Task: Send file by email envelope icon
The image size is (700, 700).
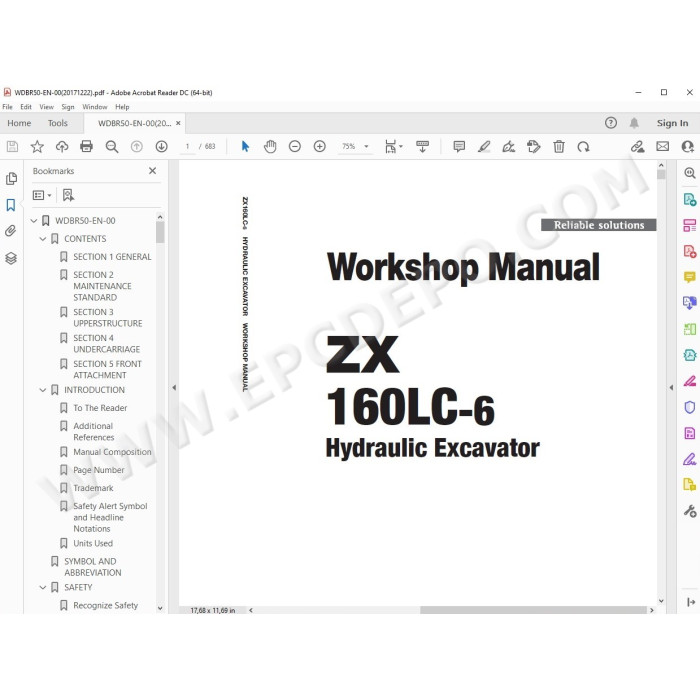Action: [663, 146]
